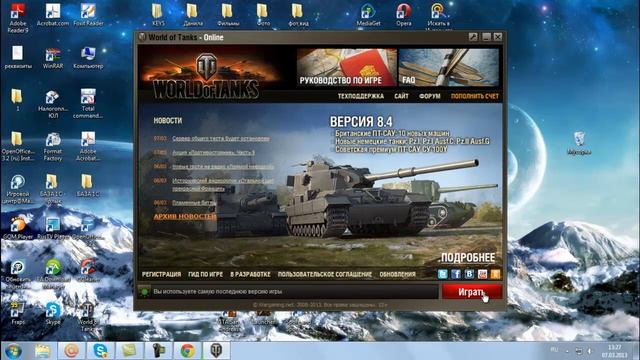
Task: Open Format Factory desktop shortcut
Action: point(53,147)
